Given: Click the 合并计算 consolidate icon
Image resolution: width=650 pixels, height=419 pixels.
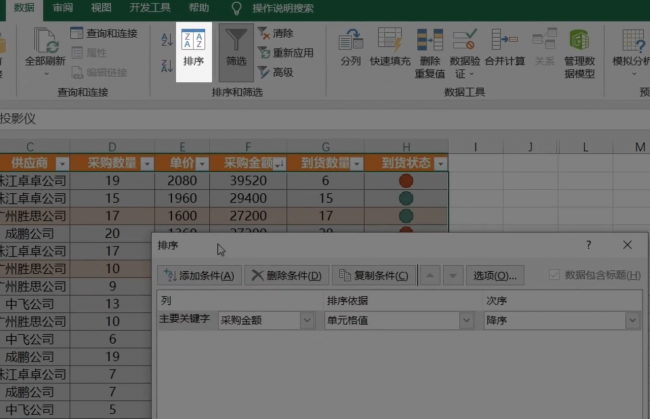Looking at the screenshot, I should 504,40.
